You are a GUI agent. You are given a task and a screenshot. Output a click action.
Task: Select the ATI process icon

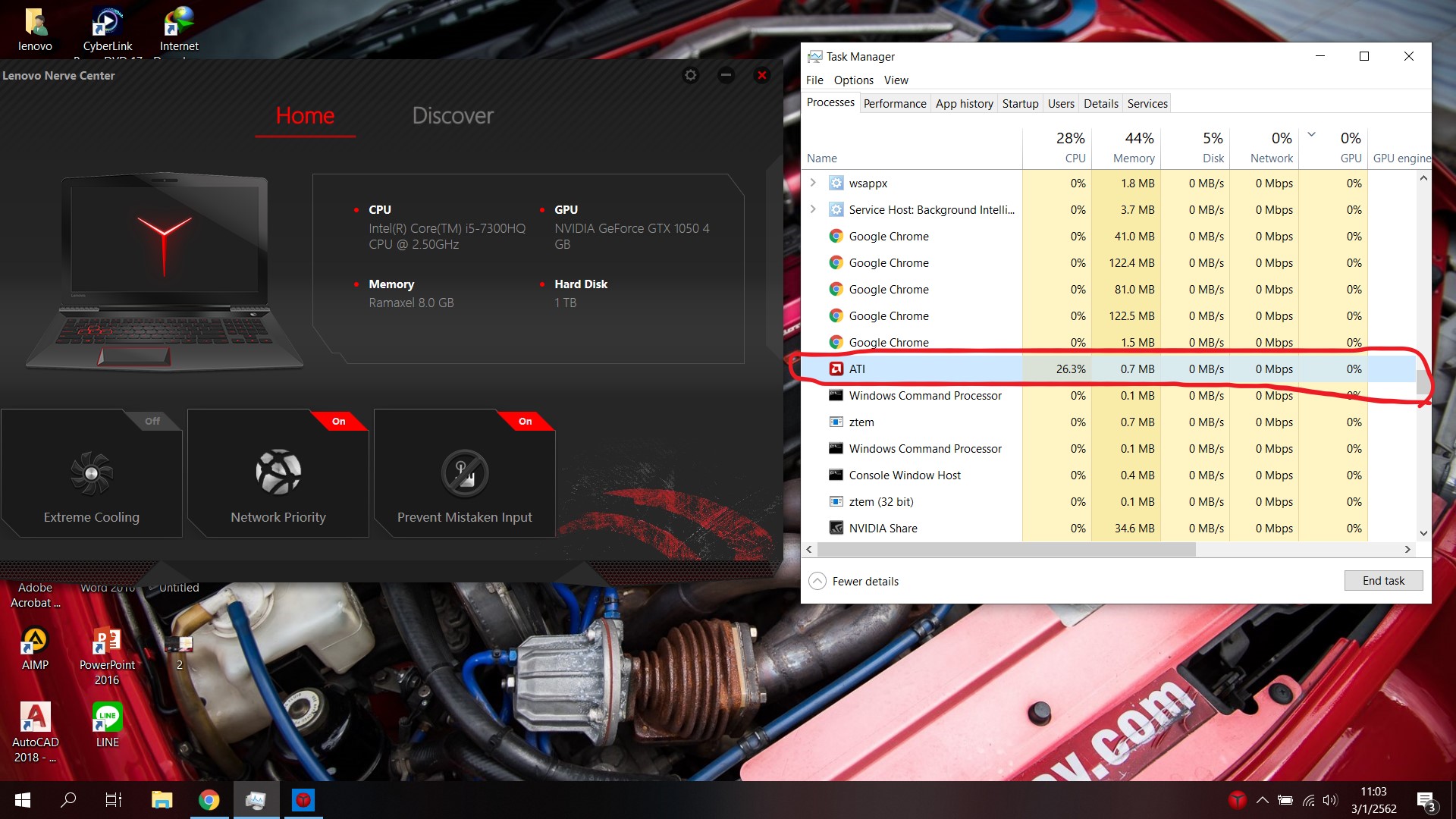point(836,369)
